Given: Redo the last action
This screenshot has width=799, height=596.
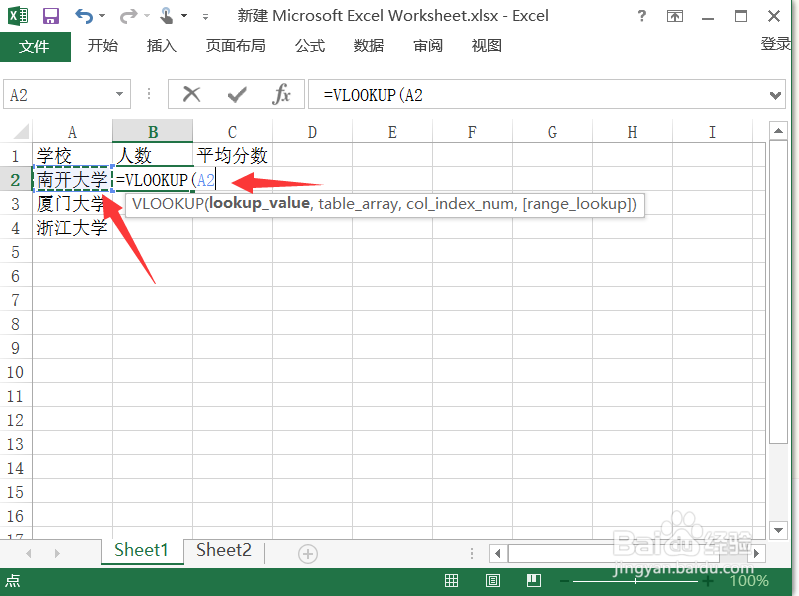Looking at the screenshot, I should pyautogui.click(x=128, y=16).
